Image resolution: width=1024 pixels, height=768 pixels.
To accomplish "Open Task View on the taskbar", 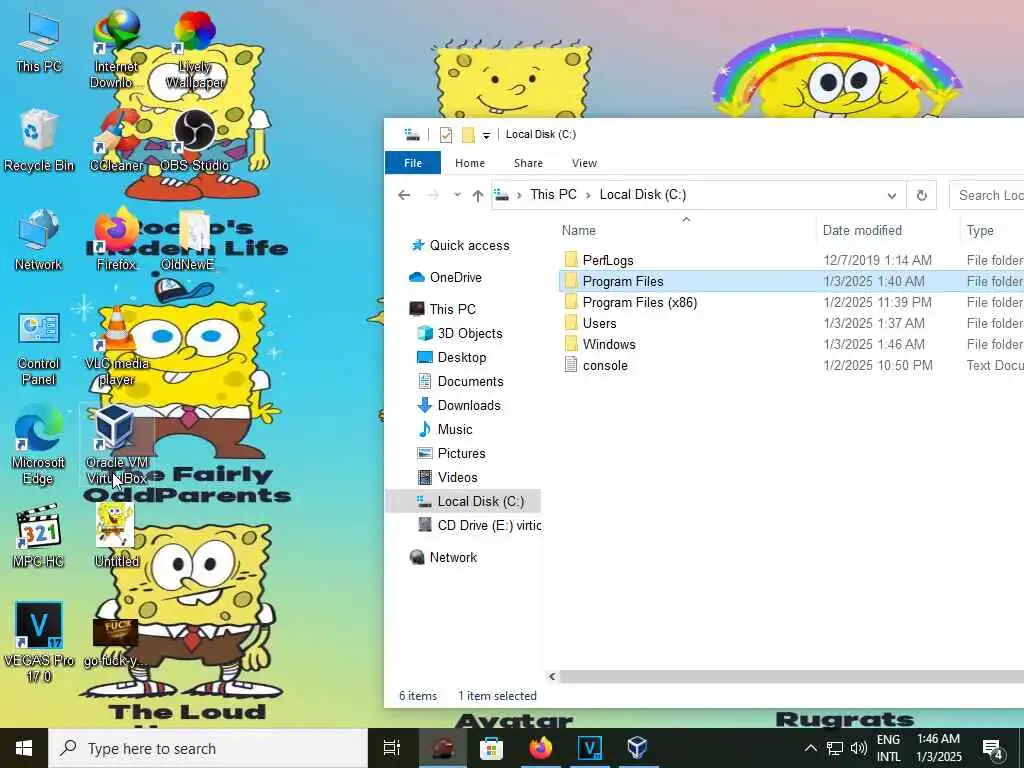I will point(392,748).
